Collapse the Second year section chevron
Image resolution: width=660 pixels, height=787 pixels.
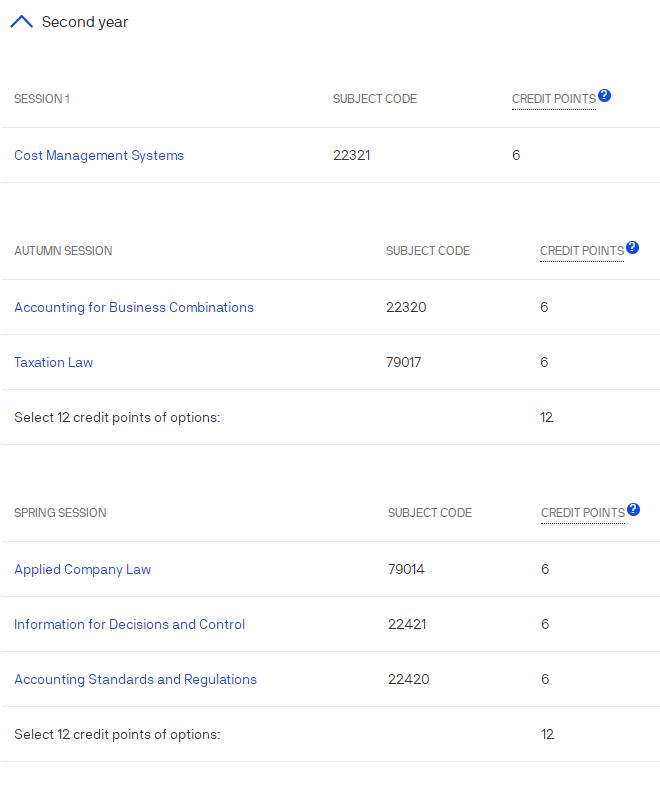[x=22, y=22]
